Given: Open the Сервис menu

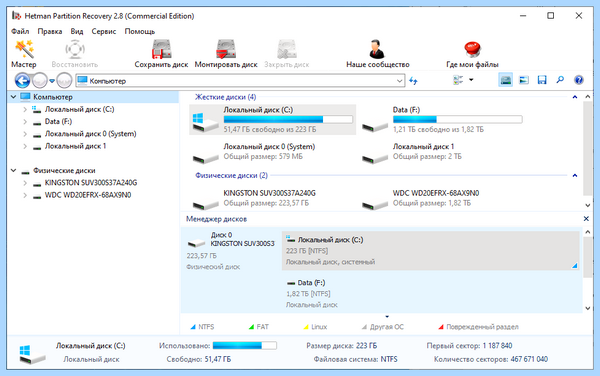Looking at the screenshot, I should point(104,31).
